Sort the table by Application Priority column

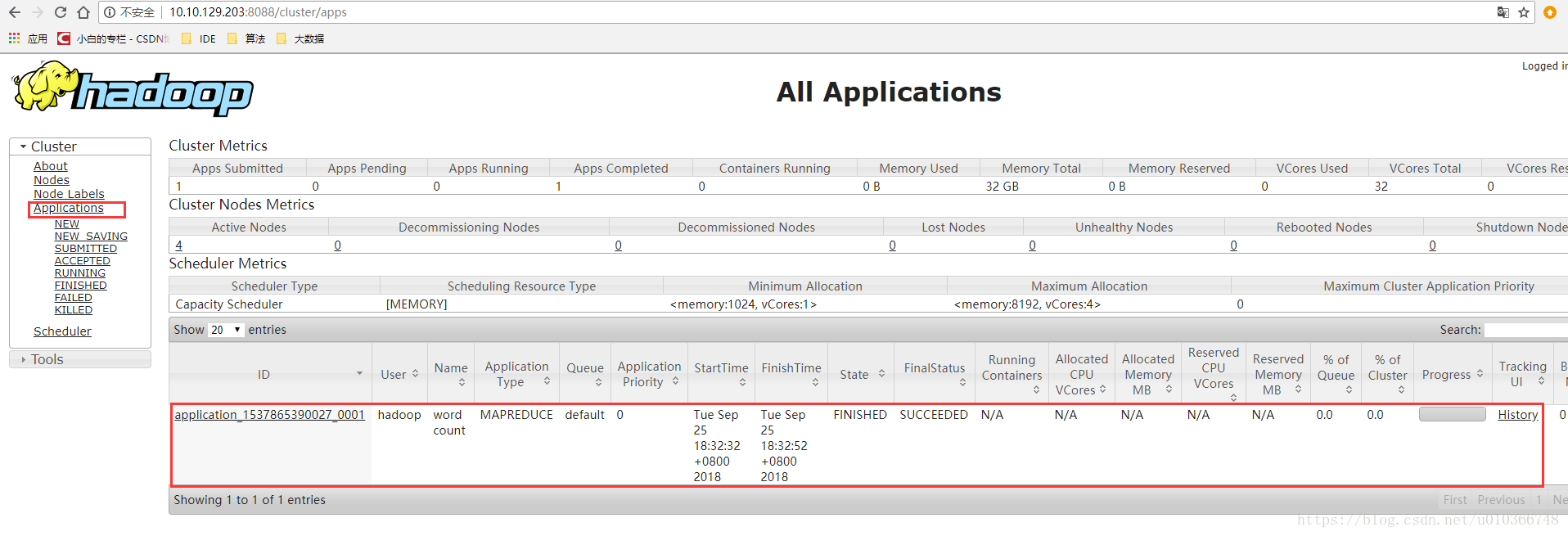click(649, 374)
